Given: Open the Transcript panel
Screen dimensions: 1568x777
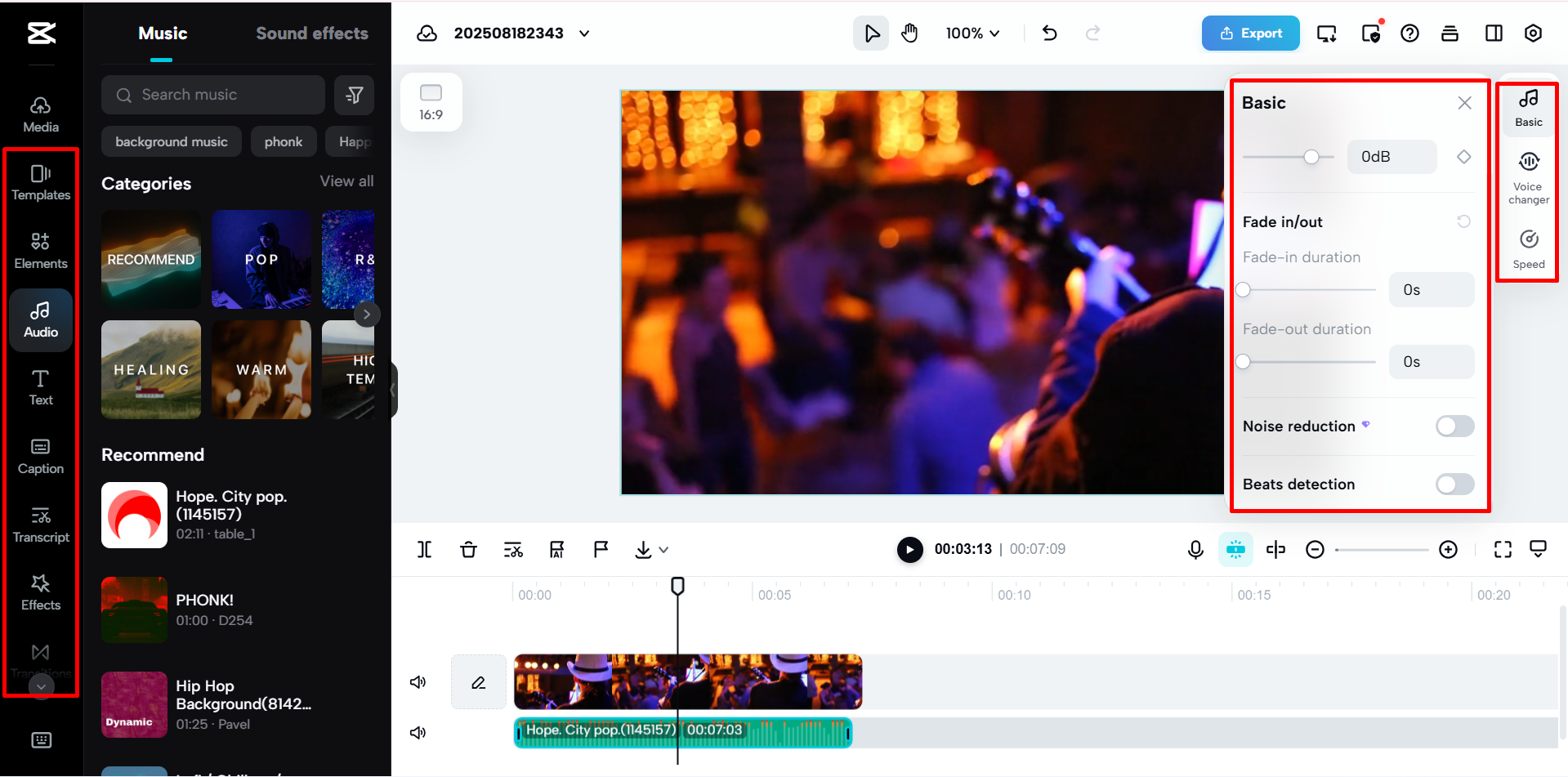Looking at the screenshot, I should point(41,525).
